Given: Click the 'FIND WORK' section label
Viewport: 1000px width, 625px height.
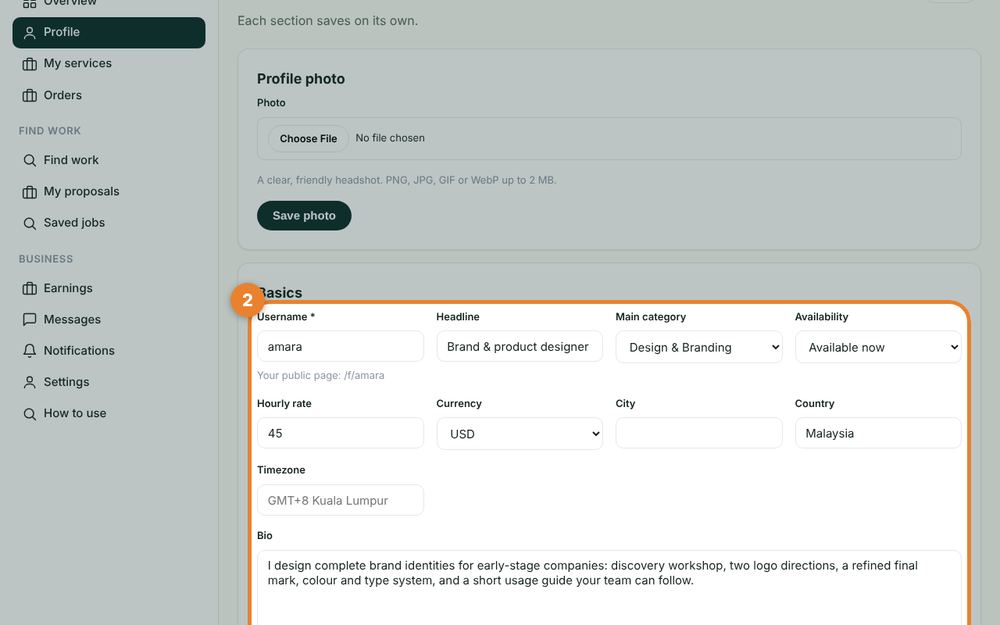Looking at the screenshot, I should [x=50, y=131].
